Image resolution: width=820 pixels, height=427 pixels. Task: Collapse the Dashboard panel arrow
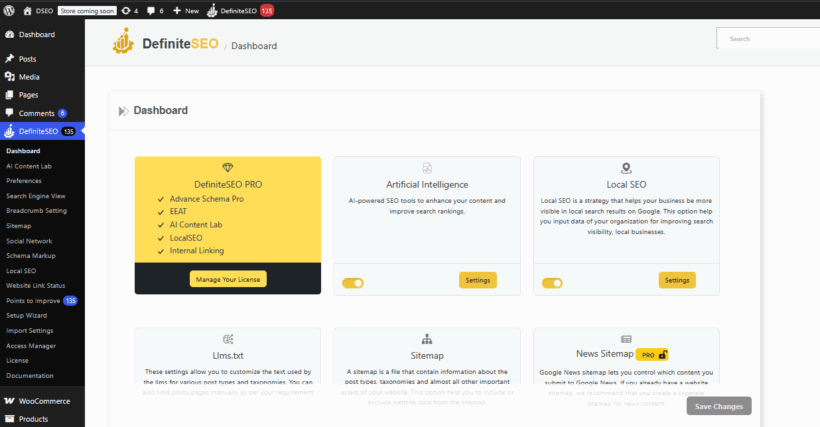123,111
